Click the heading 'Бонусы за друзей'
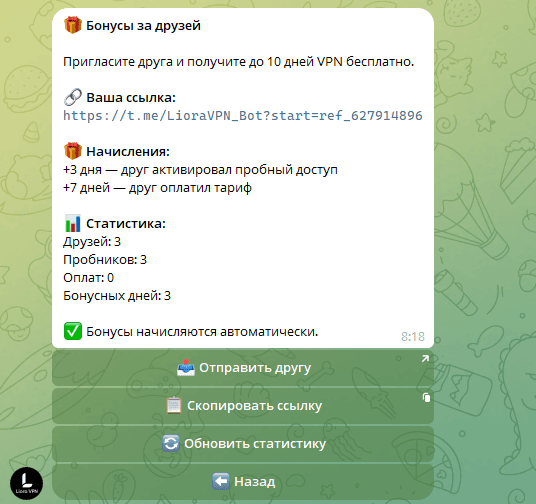536x504 pixels. tap(143, 26)
